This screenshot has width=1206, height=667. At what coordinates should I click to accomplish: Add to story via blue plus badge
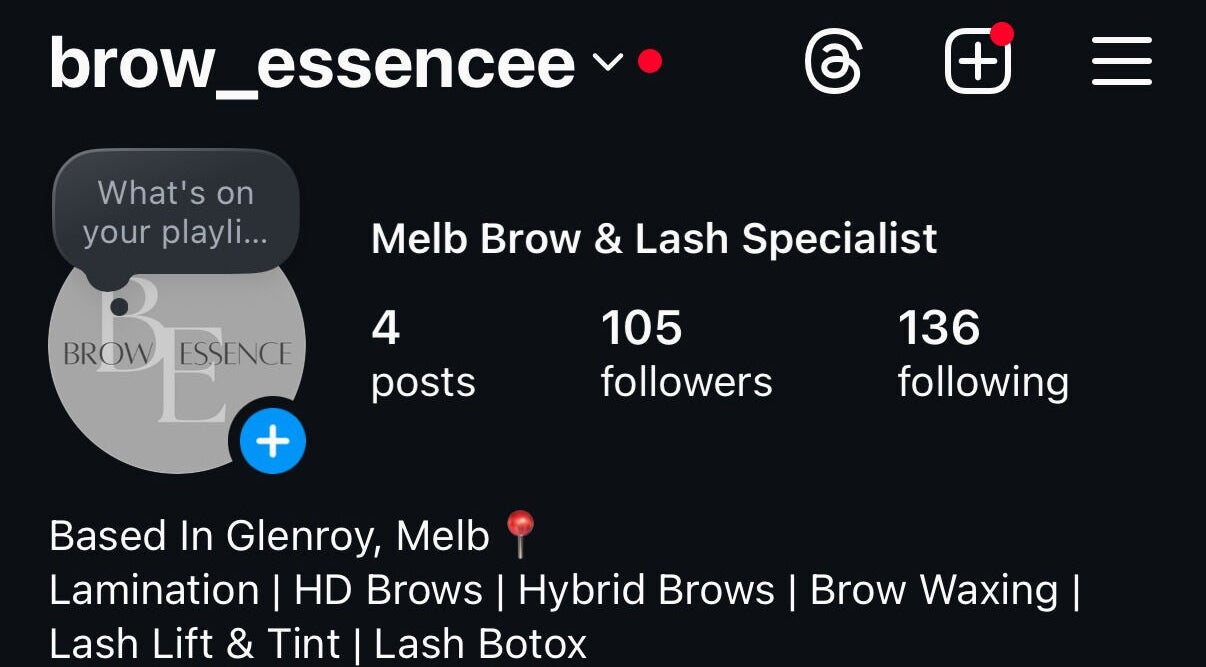point(273,441)
